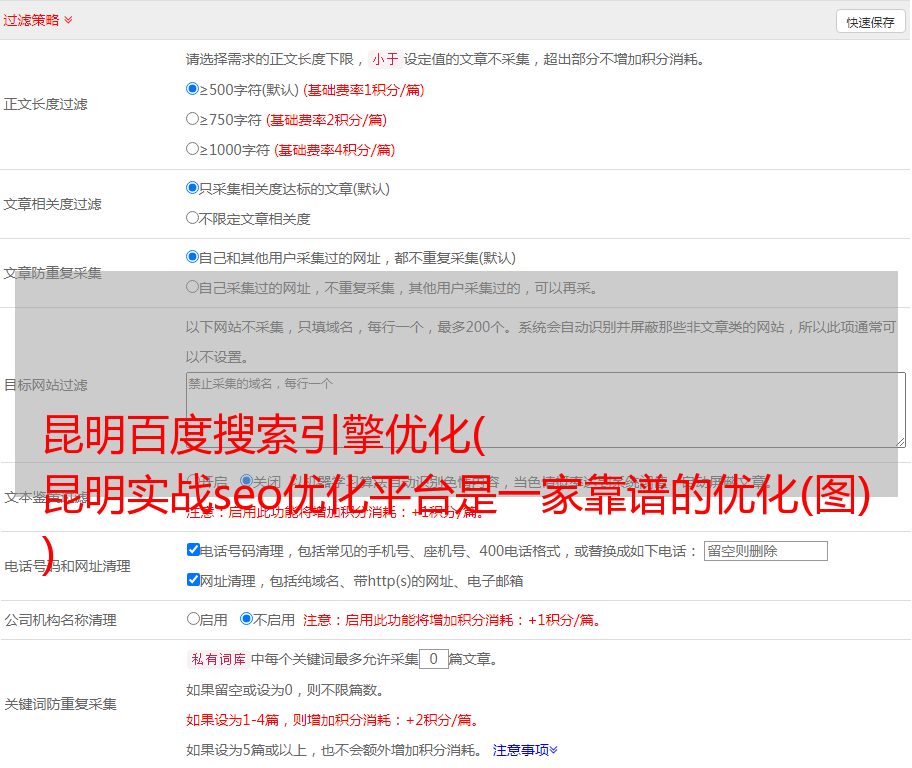Click the 私有词库 tag
This screenshot has width=912, height=768.
(219, 659)
